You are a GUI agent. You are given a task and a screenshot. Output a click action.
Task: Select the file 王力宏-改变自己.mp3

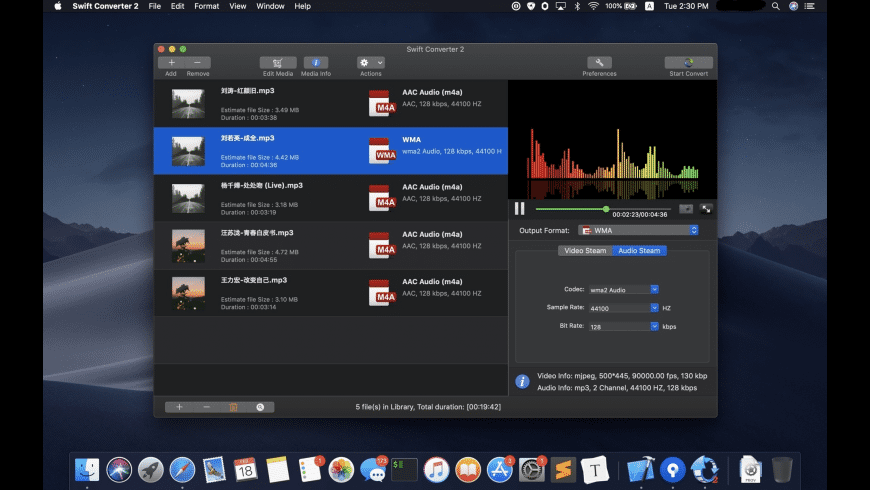[331, 293]
